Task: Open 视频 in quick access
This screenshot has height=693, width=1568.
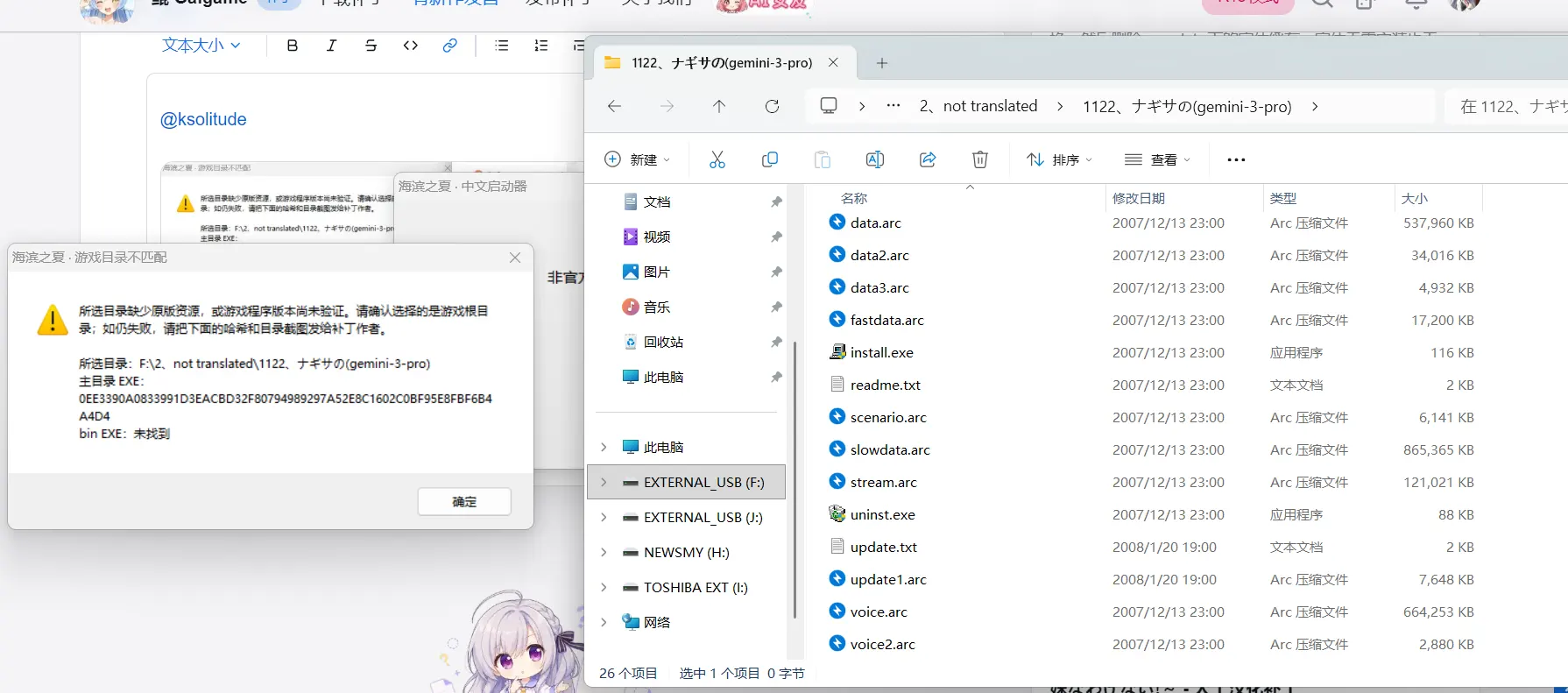Action: 657,237
